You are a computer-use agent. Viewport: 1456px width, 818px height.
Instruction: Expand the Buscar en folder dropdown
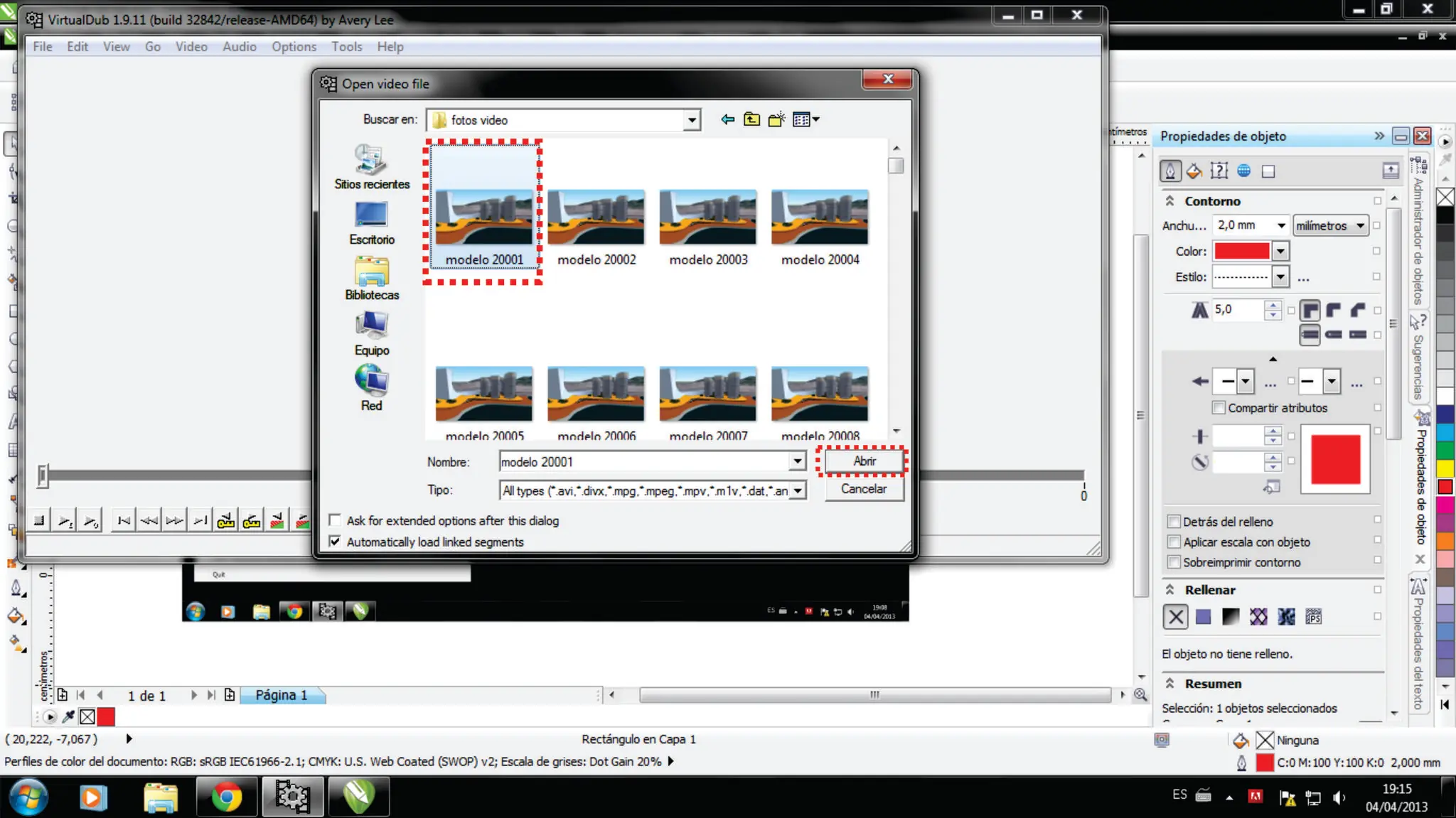pyautogui.click(x=691, y=120)
